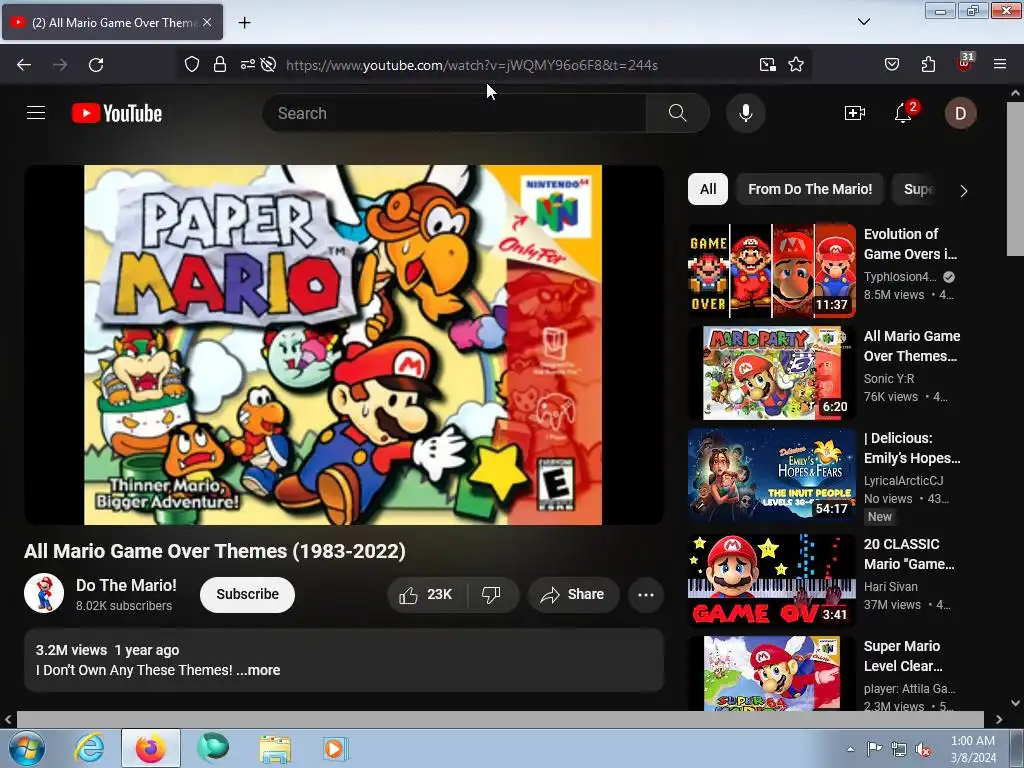Click the muted volume tray icon

click(x=923, y=750)
